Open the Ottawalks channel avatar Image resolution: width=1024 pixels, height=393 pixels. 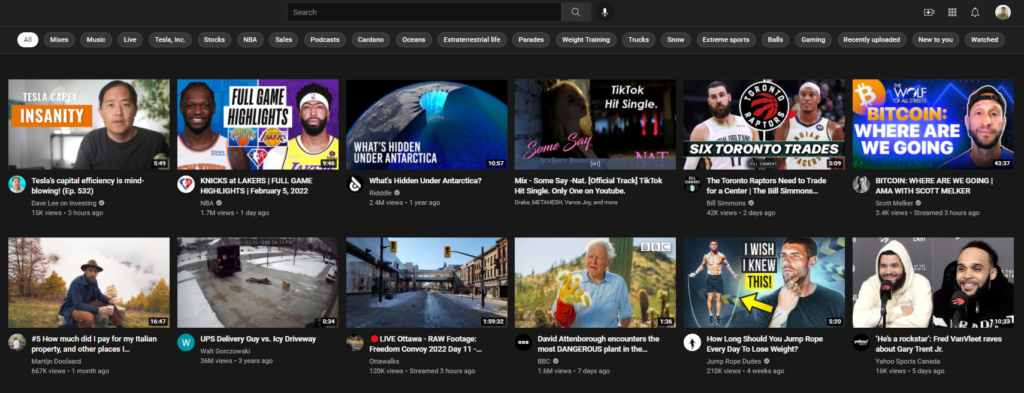pyautogui.click(x=355, y=343)
